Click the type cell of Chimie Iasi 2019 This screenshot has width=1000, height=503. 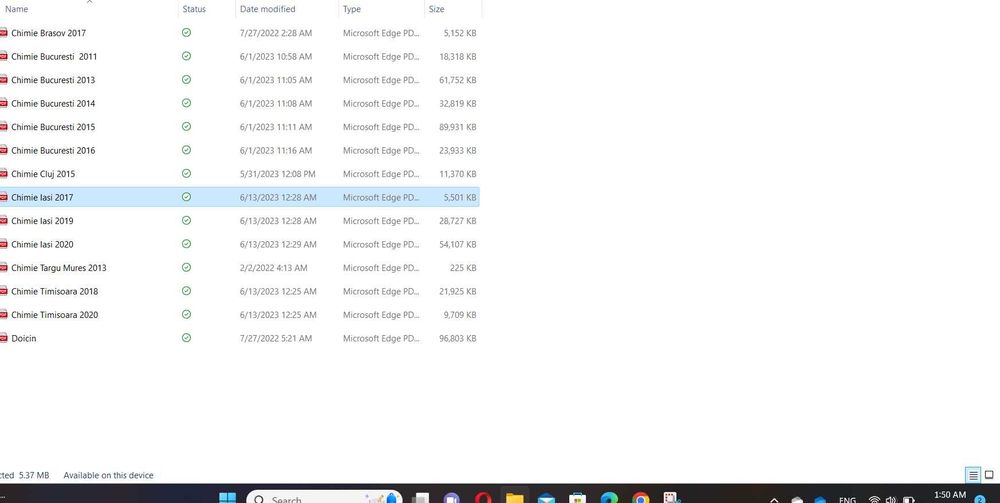pos(381,221)
